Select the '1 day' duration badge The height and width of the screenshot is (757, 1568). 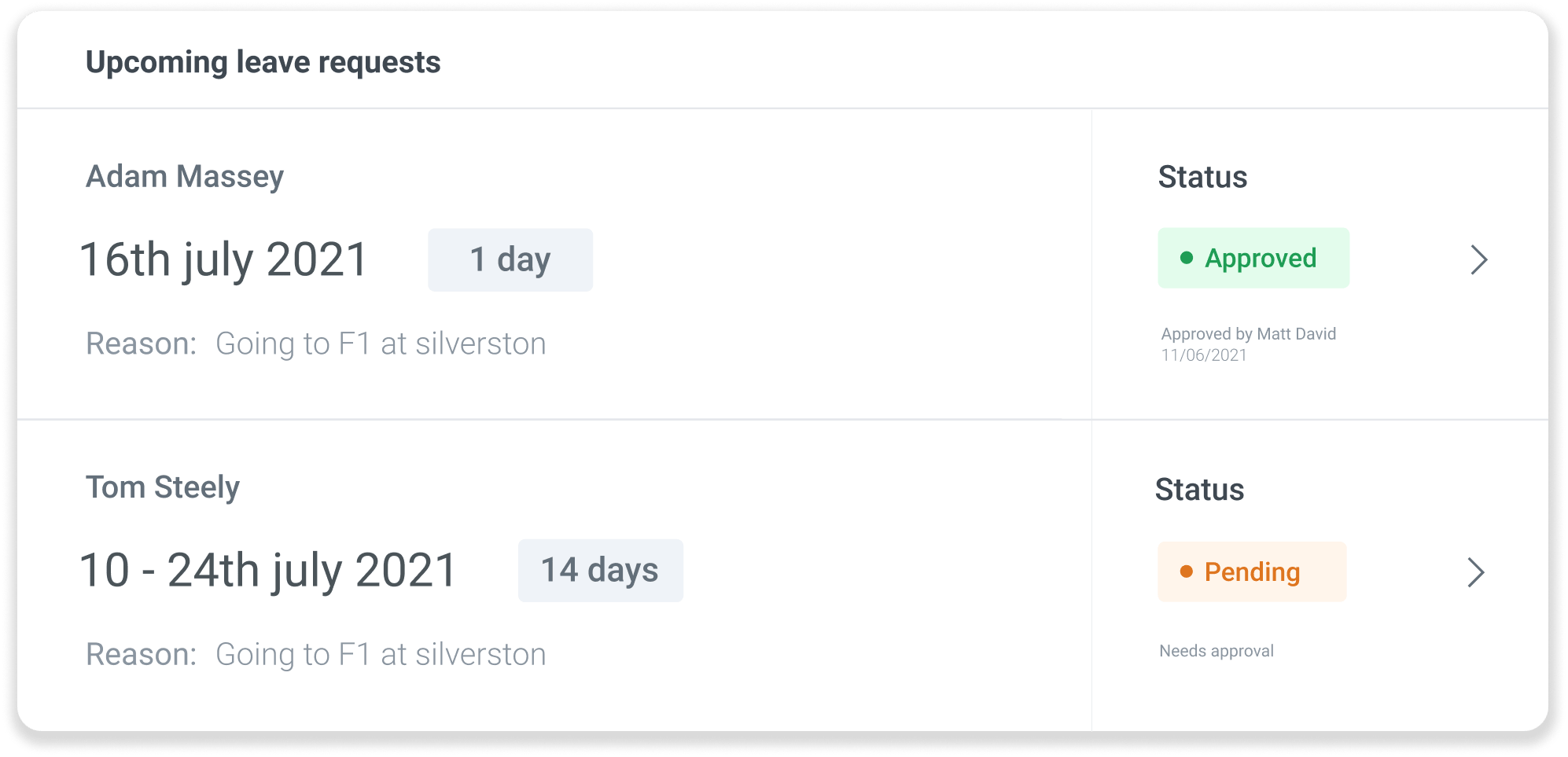(x=510, y=259)
